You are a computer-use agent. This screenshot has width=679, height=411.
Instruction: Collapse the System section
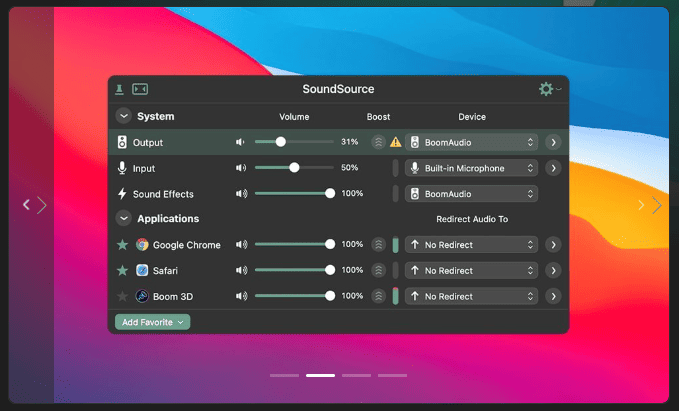coord(123,116)
